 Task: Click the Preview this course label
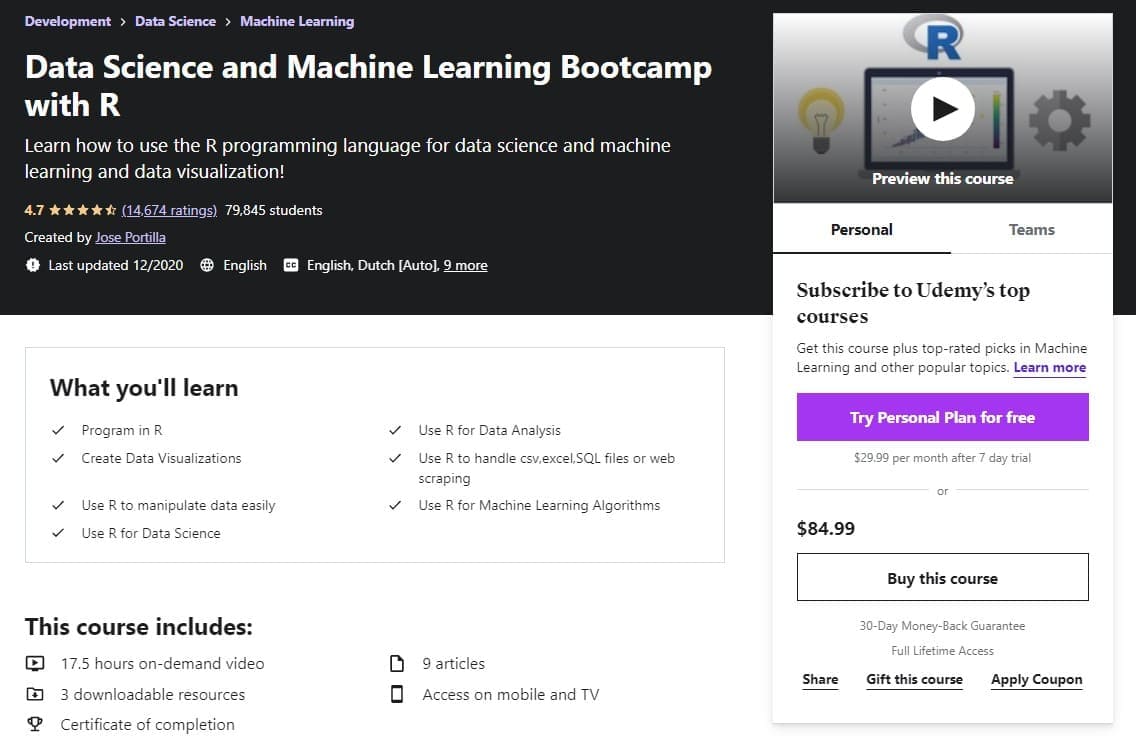tap(942, 179)
